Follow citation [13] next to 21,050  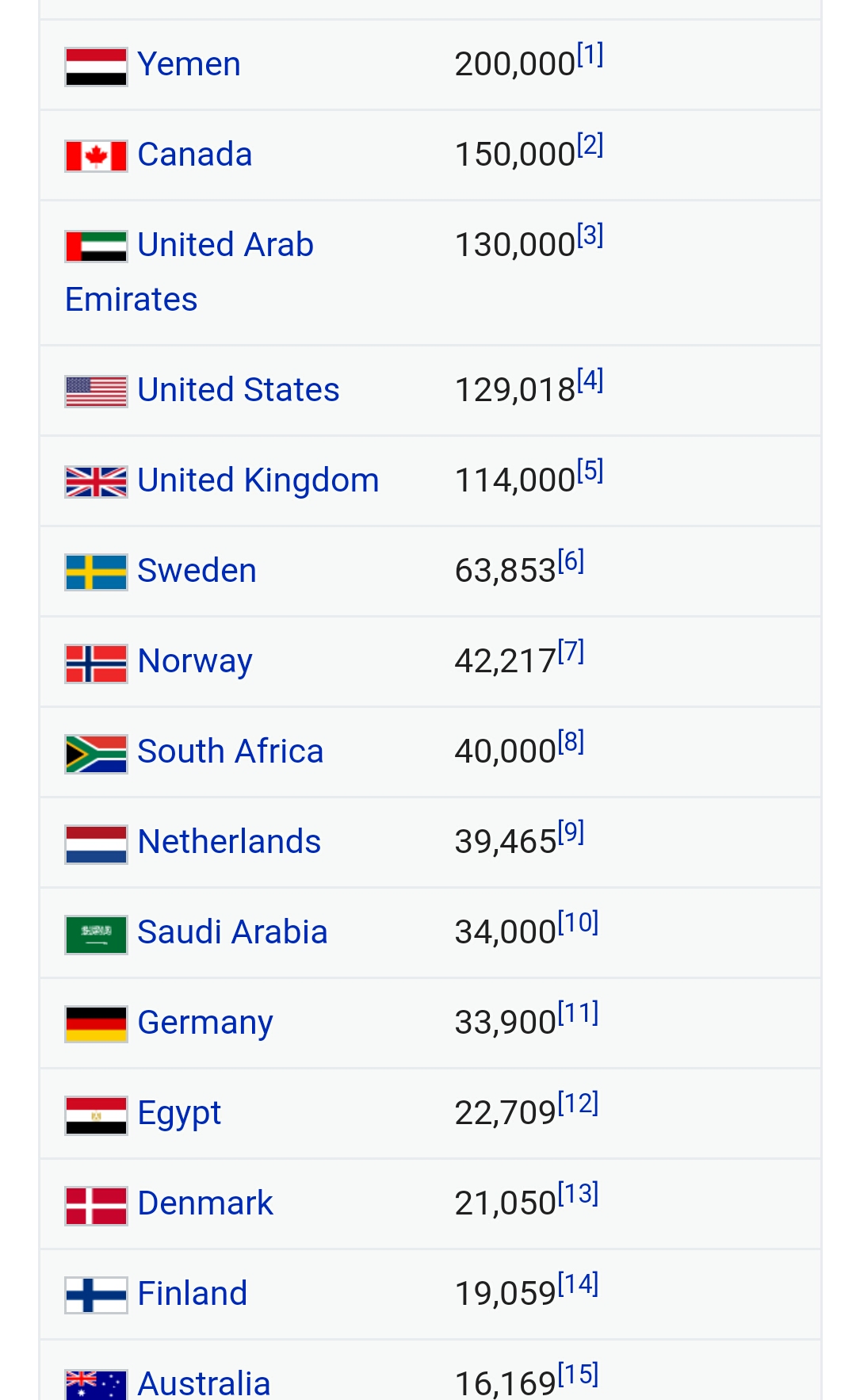coord(578,1194)
